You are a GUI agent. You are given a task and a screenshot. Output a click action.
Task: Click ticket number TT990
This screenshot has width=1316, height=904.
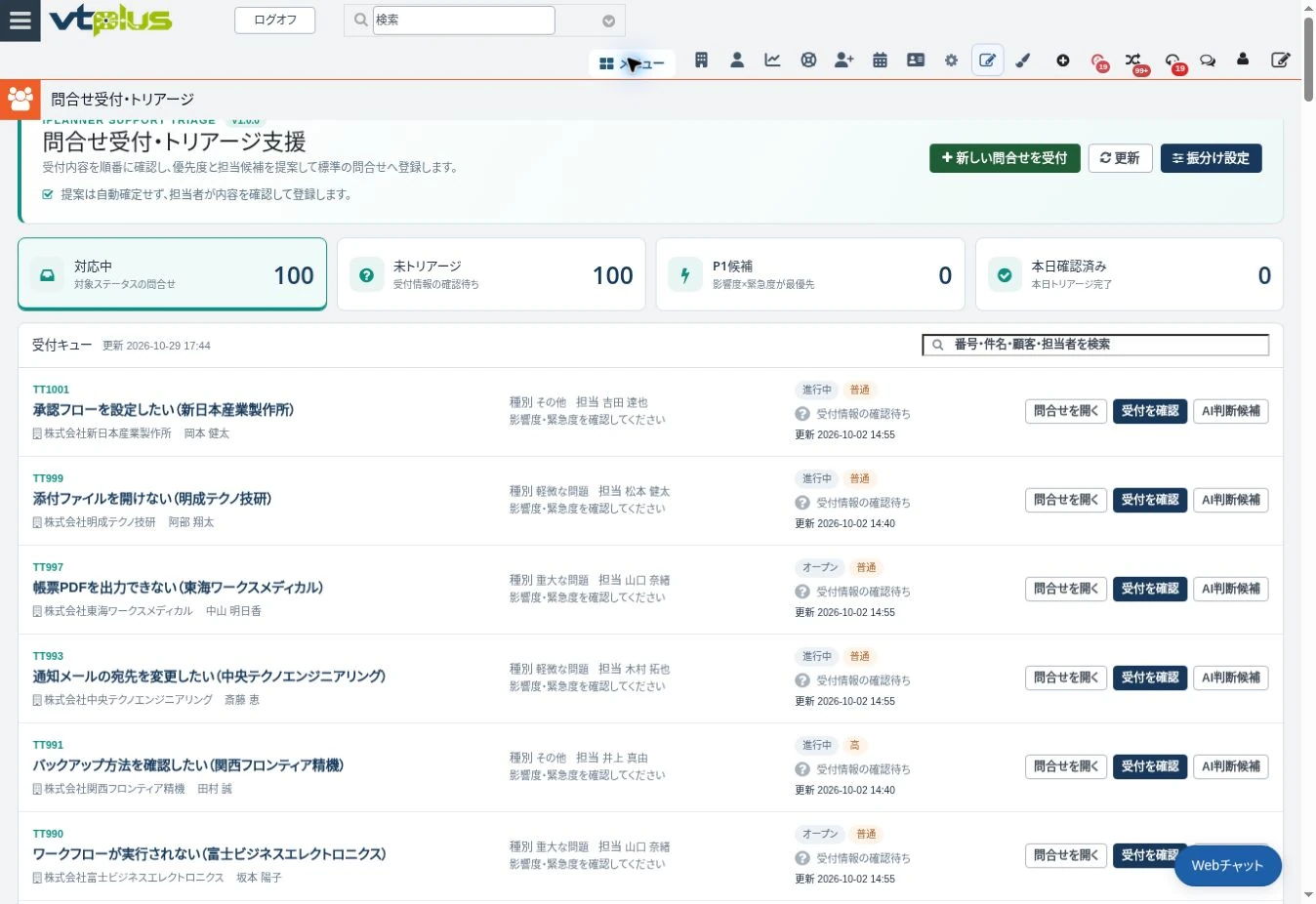pyautogui.click(x=48, y=834)
